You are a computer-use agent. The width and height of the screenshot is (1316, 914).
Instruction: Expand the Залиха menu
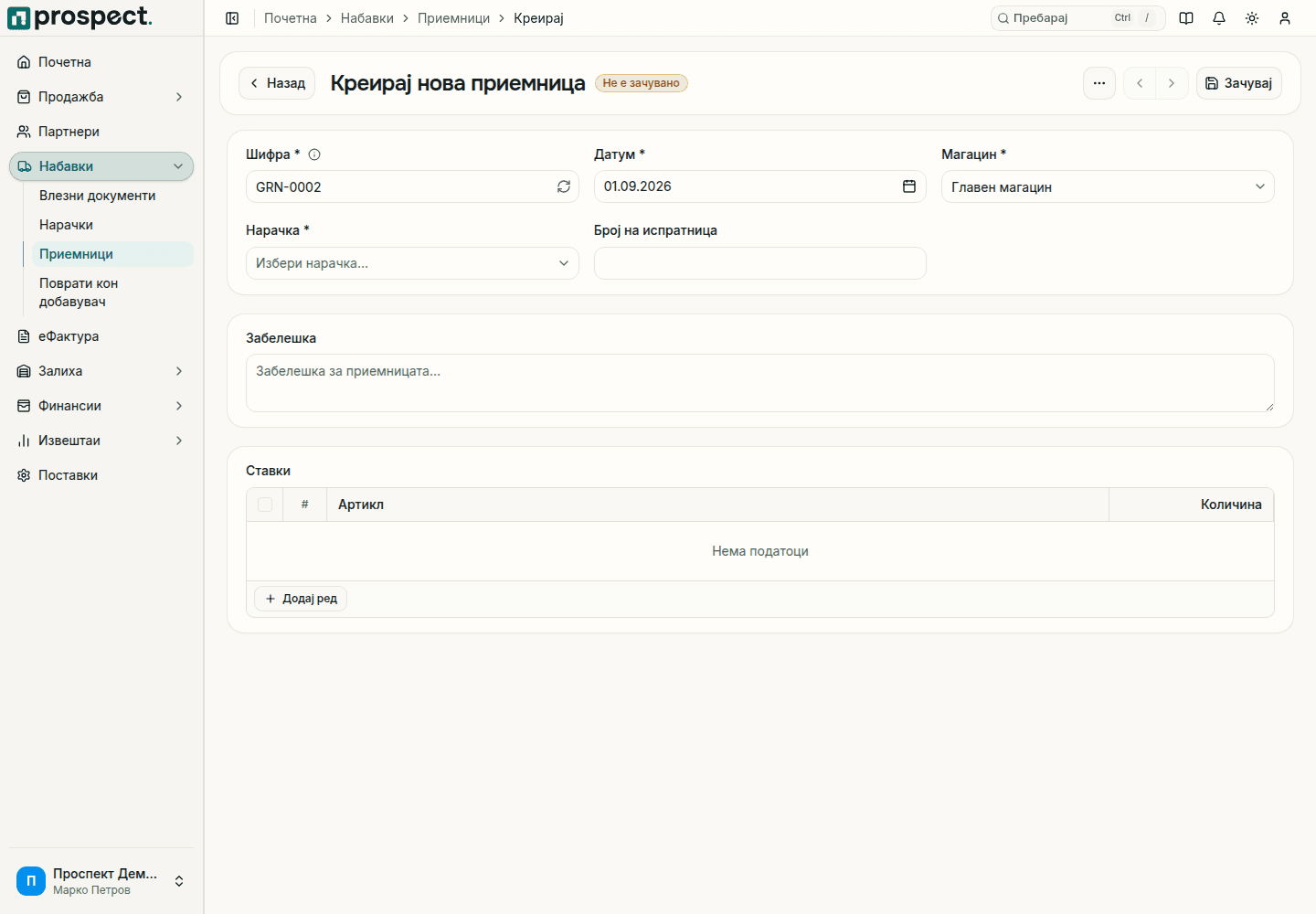click(101, 371)
